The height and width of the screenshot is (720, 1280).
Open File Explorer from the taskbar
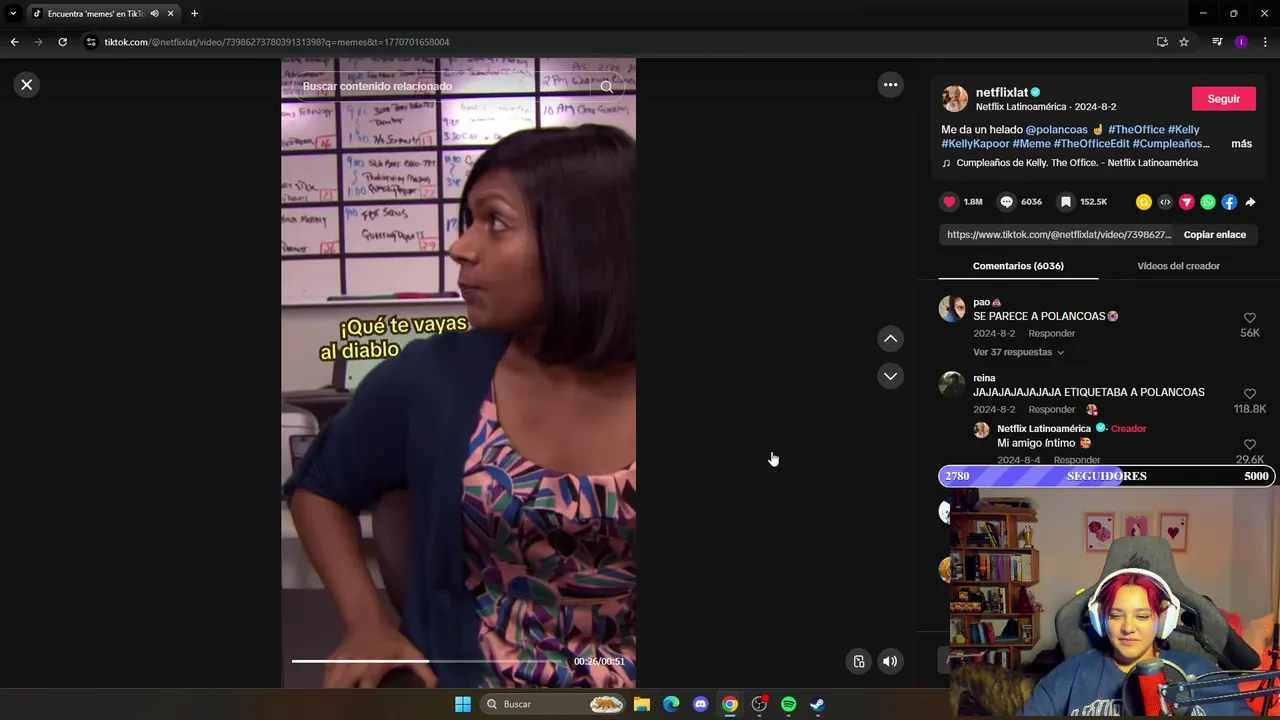click(642, 704)
